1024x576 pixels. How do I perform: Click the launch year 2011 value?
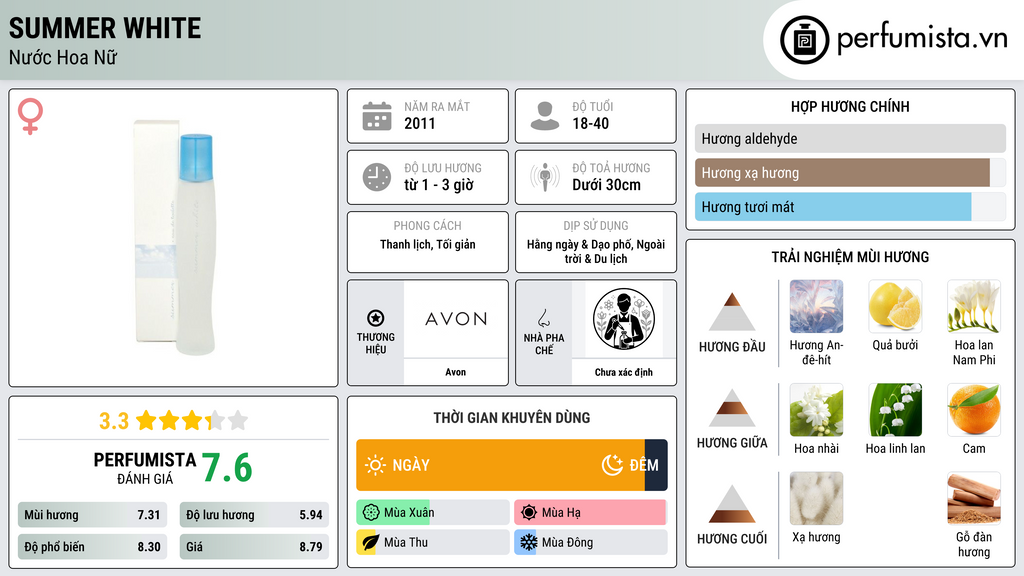419,123
